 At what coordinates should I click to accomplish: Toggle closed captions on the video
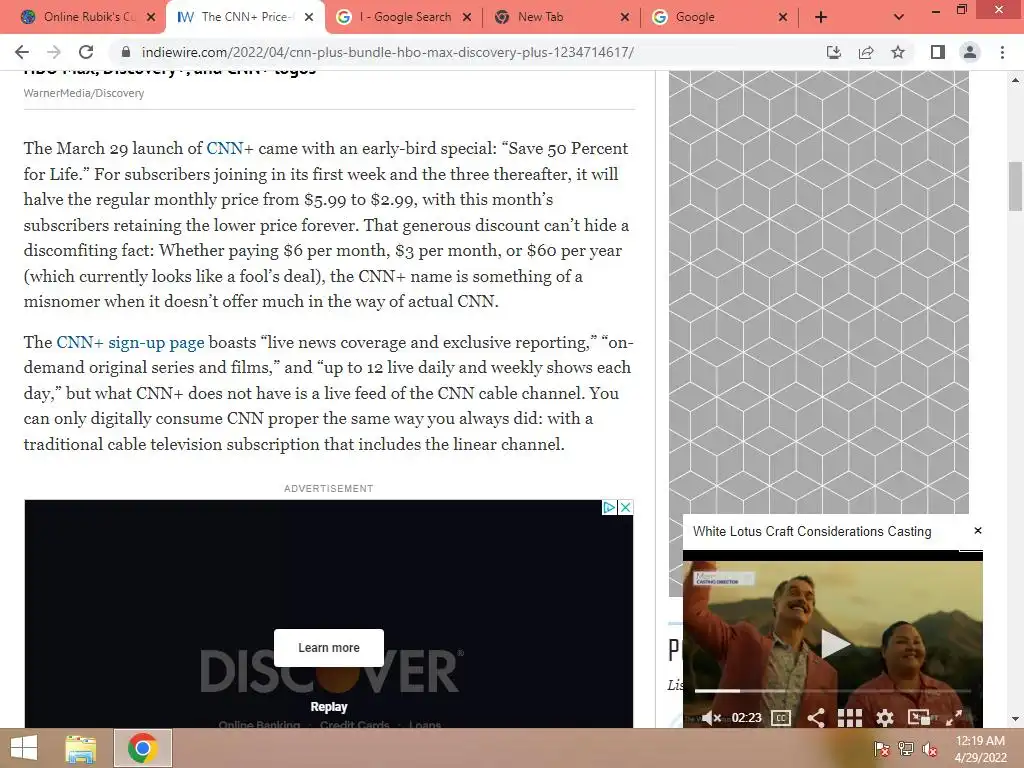point(781,718)
